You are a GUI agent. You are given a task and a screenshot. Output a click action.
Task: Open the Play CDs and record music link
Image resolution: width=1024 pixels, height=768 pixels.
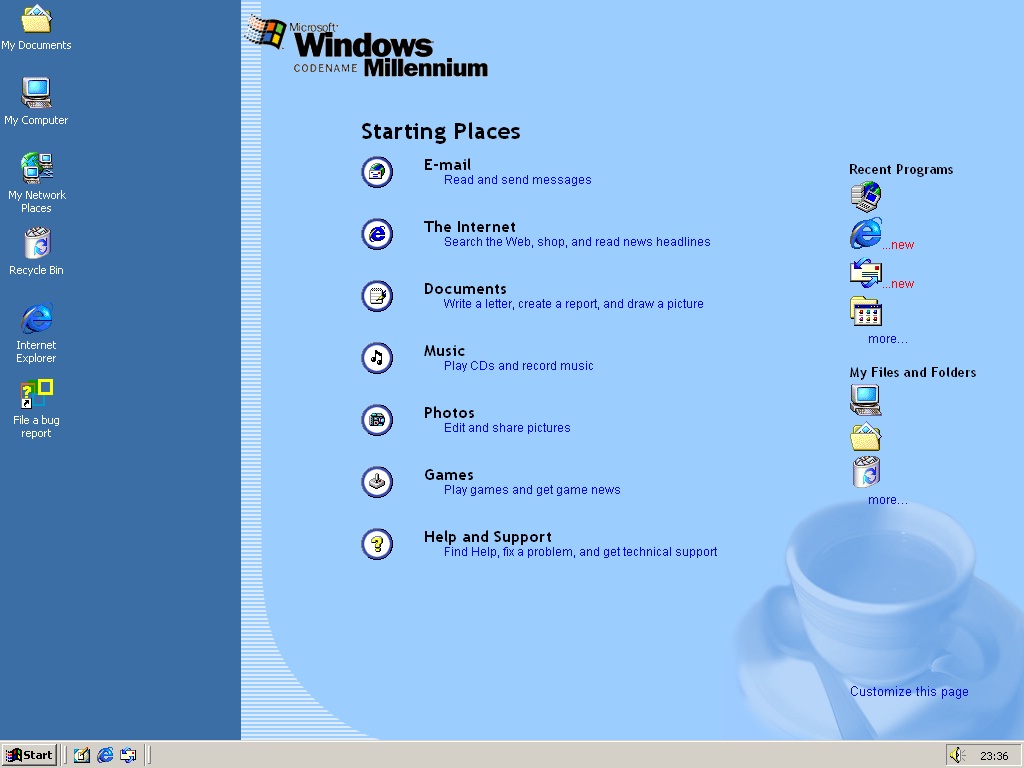click(519, 366)
